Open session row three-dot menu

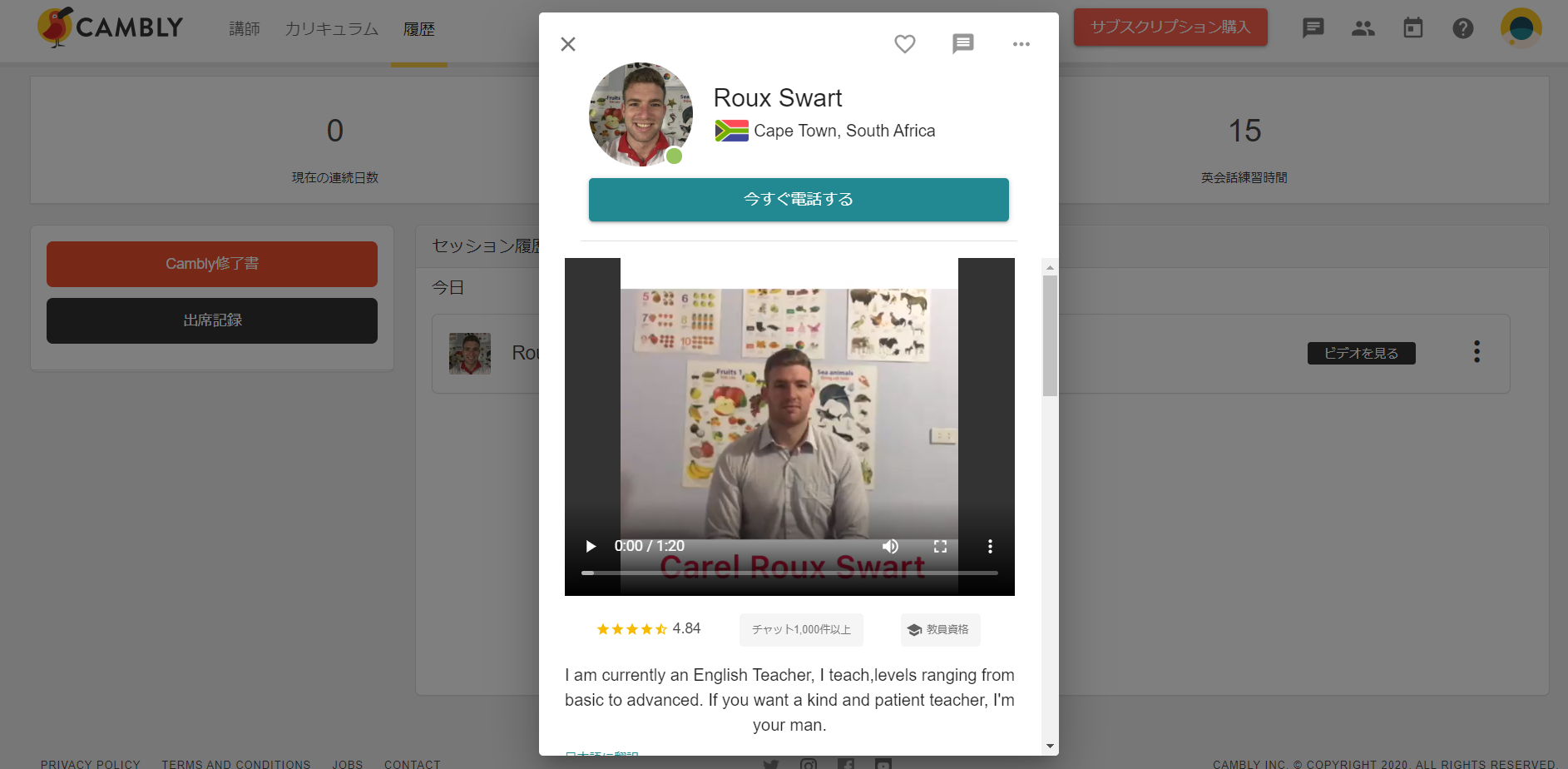(1476, 352)
